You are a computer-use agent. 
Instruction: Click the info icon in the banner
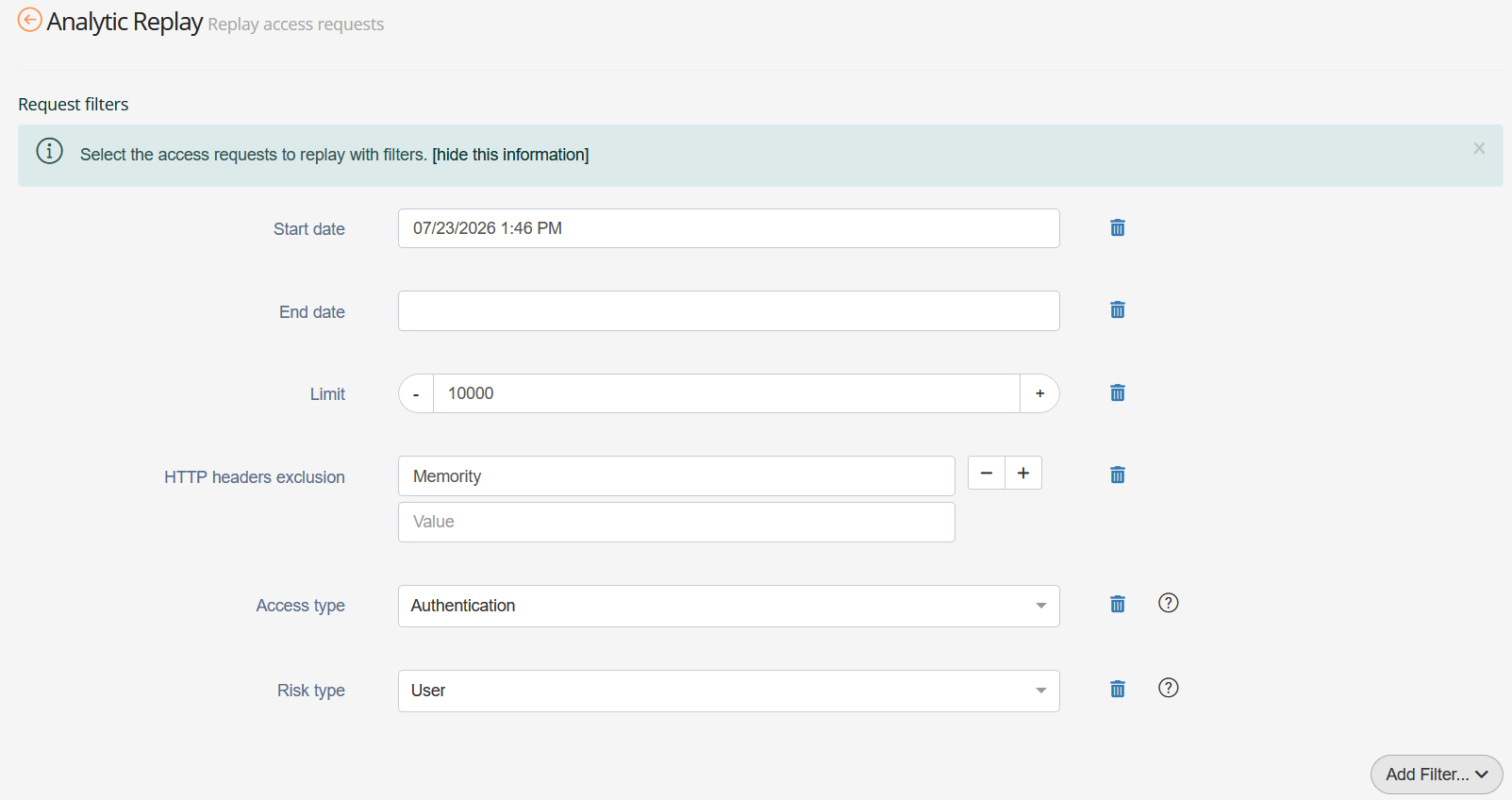49,151
